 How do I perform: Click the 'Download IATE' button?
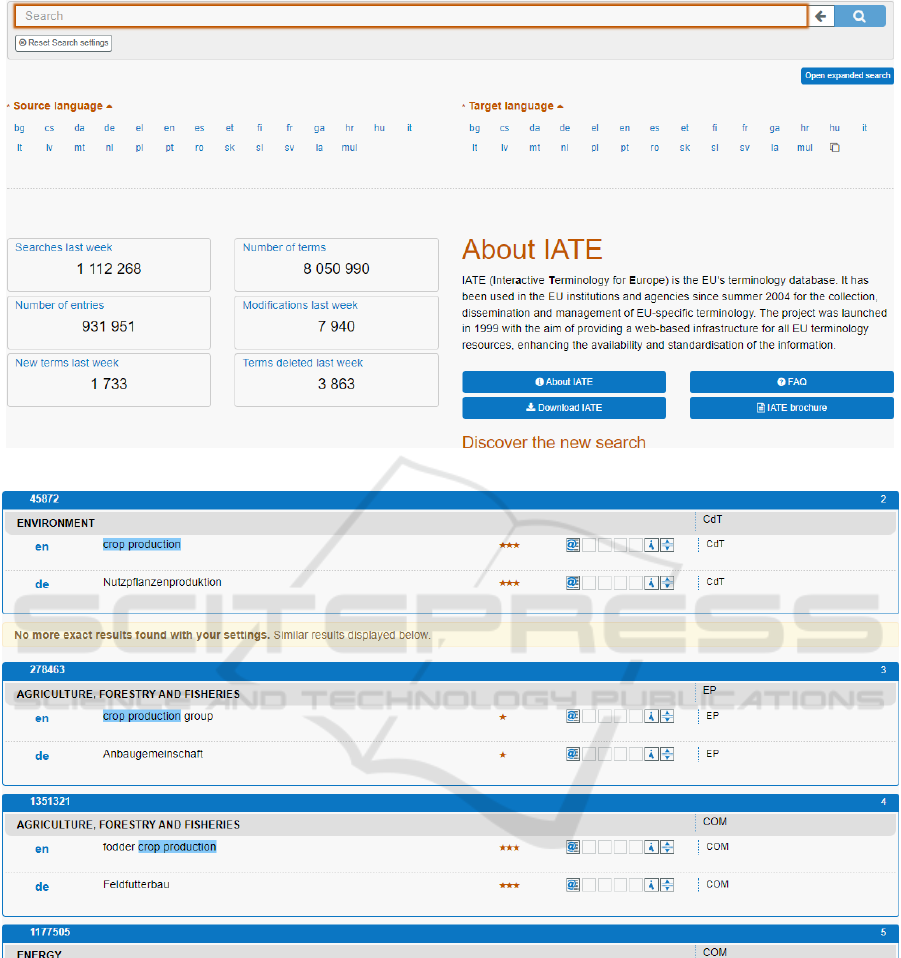564,408
